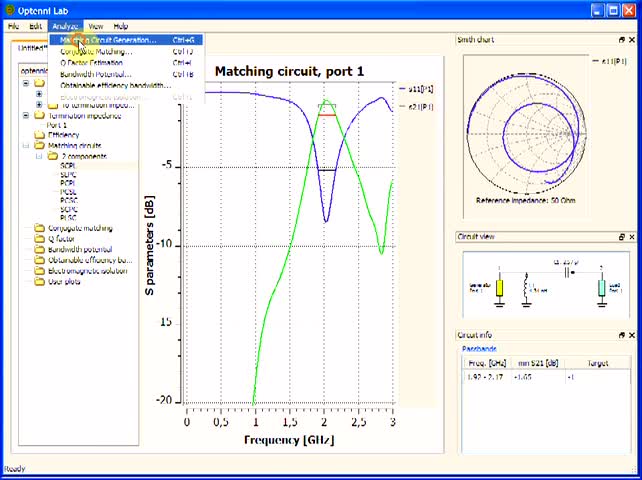
Task: Click the Target column header
Action: (x=598, y=363)
